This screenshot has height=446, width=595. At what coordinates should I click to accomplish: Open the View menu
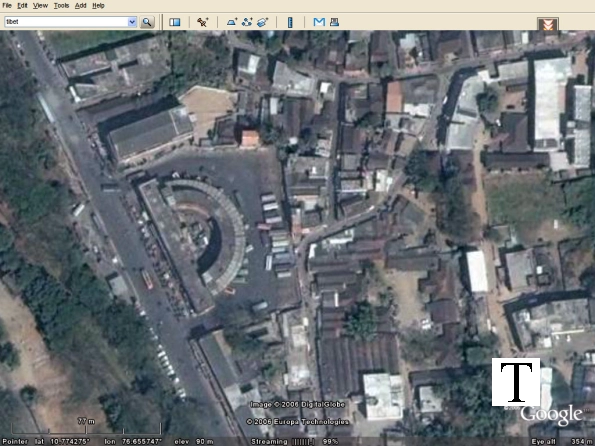[40, 6]
